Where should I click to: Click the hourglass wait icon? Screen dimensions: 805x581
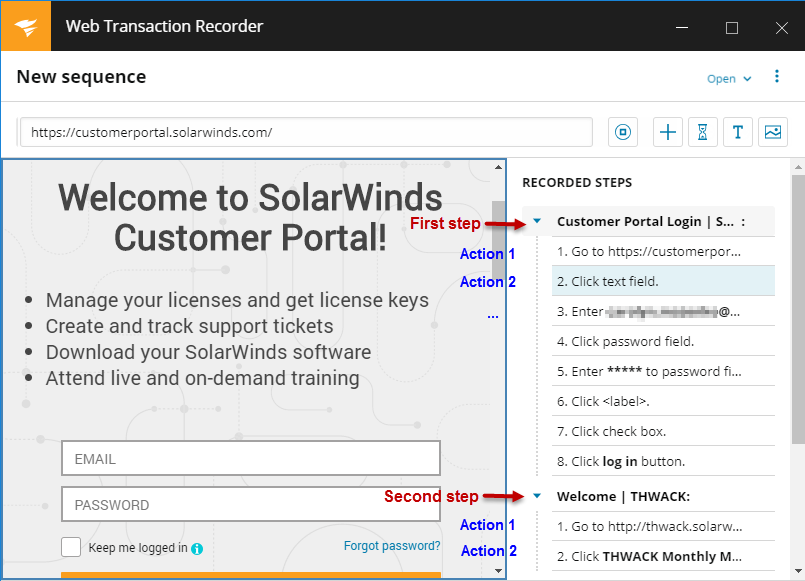(703, 132)
